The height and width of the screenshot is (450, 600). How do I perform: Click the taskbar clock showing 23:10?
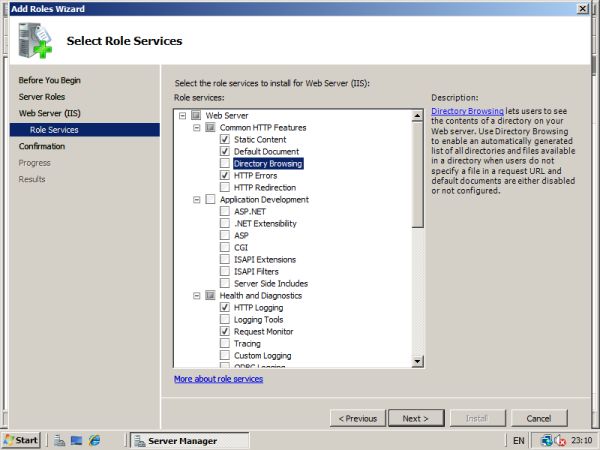coord(582,441)
